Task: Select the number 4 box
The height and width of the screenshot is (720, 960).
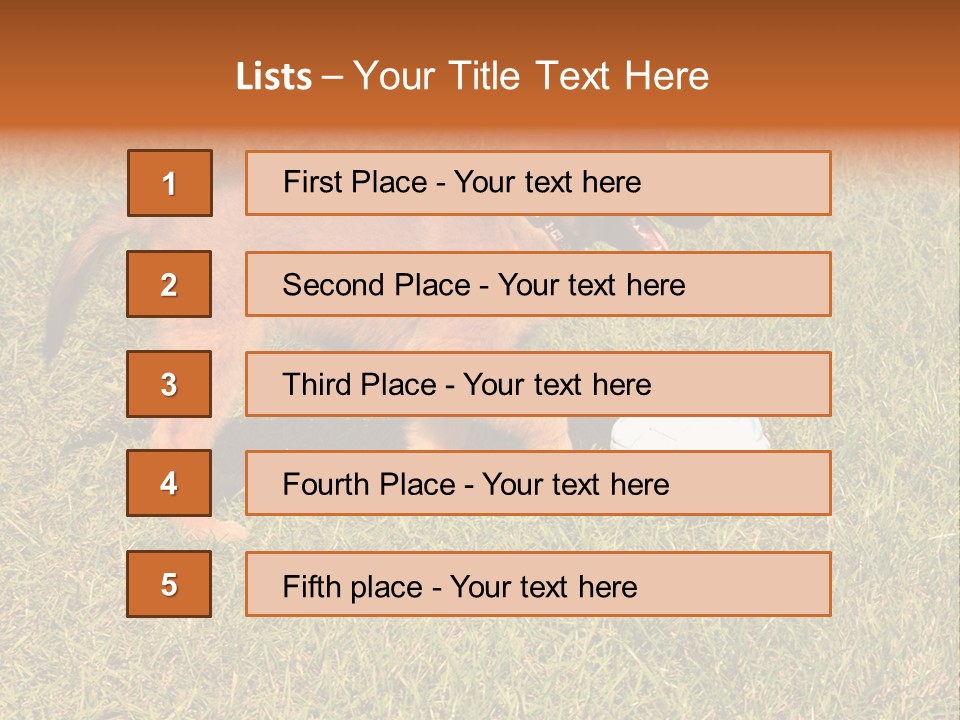Action: 169,483
